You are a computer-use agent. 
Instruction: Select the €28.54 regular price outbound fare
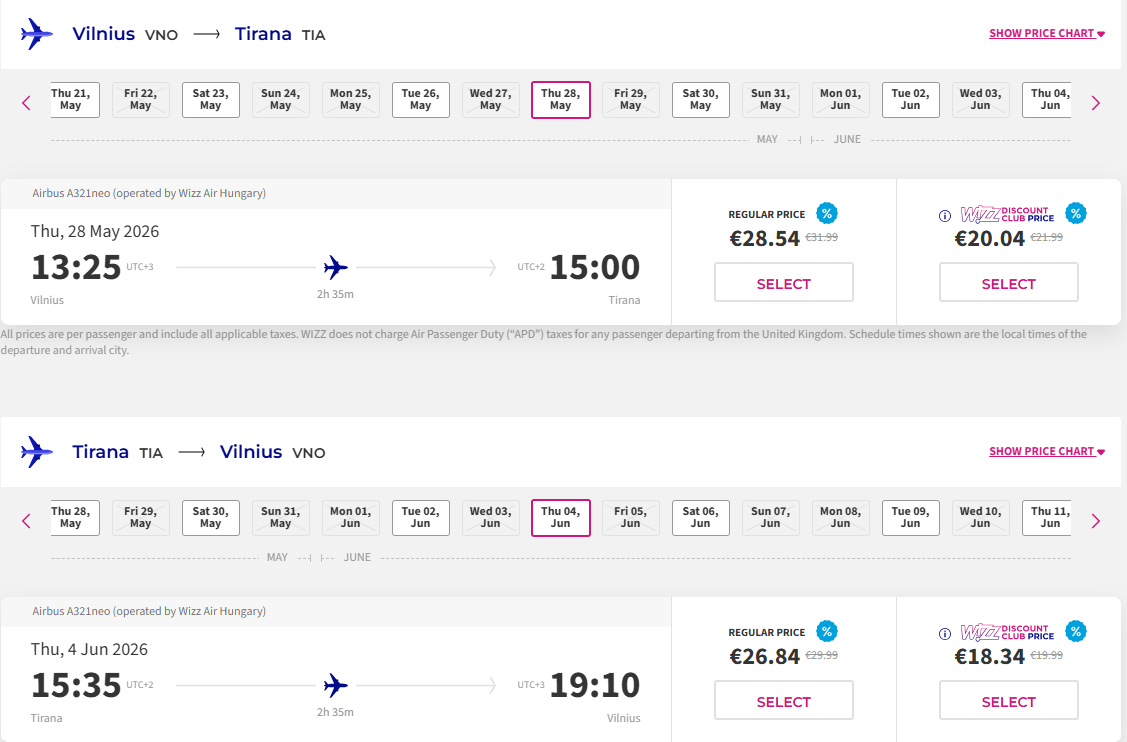[x=783, y=283]
